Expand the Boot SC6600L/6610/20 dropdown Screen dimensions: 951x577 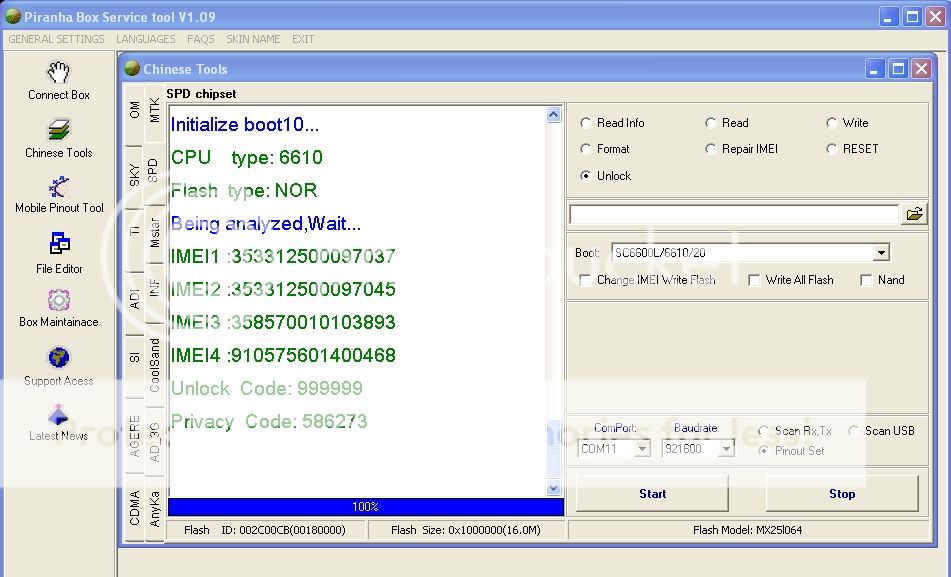pos(881,253)
